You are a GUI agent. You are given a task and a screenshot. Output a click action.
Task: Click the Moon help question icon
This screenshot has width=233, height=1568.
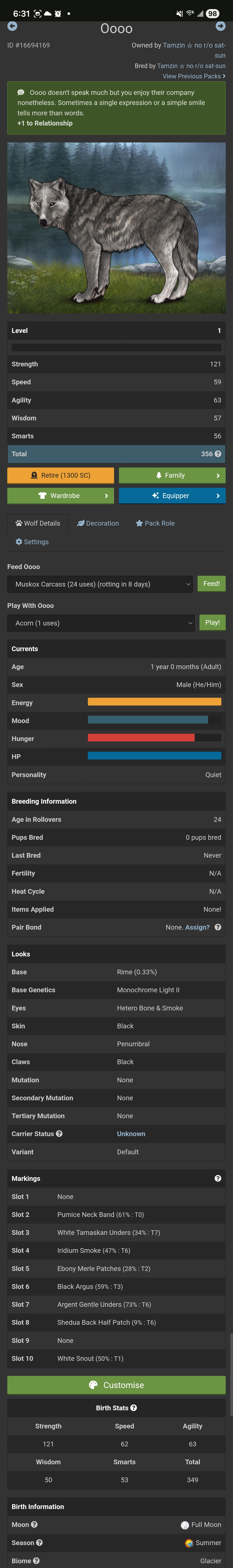point(34,1525)
